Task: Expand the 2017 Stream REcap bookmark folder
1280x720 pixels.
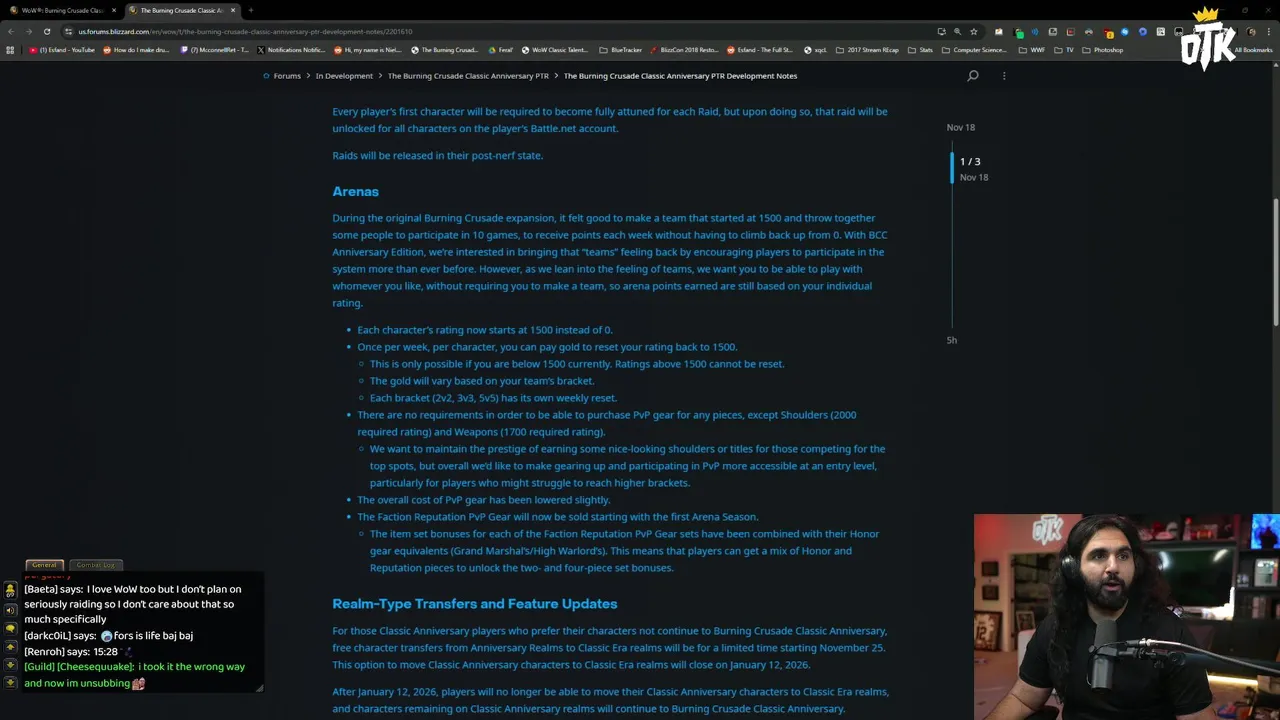Action: [x=868, y=50]
